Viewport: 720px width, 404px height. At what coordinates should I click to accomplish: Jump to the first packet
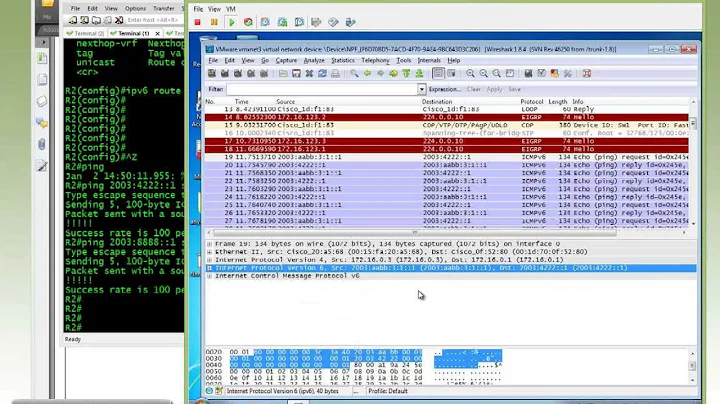point(406,73)
